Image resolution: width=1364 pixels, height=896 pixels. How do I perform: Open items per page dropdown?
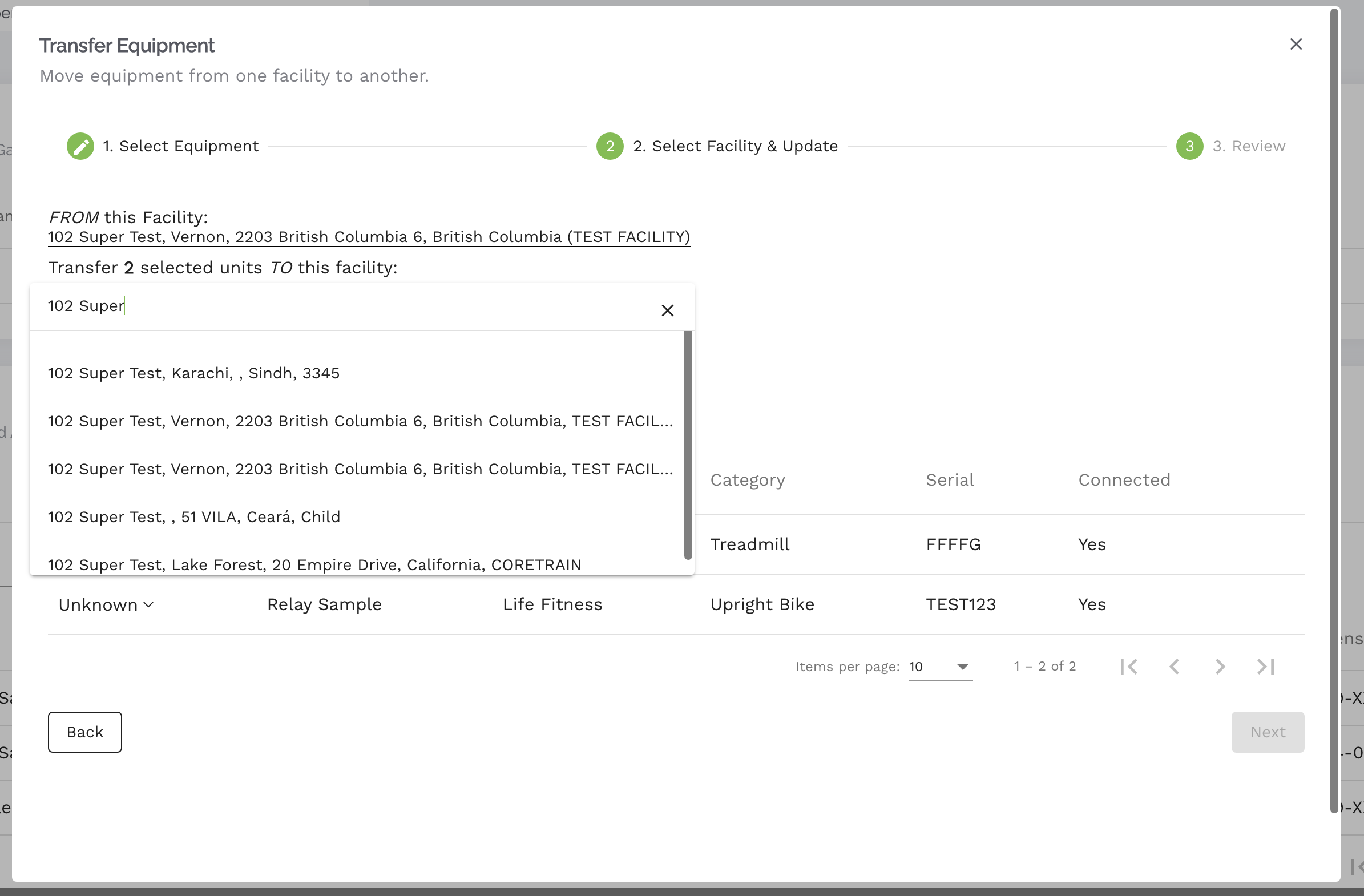tap(941, 667)
